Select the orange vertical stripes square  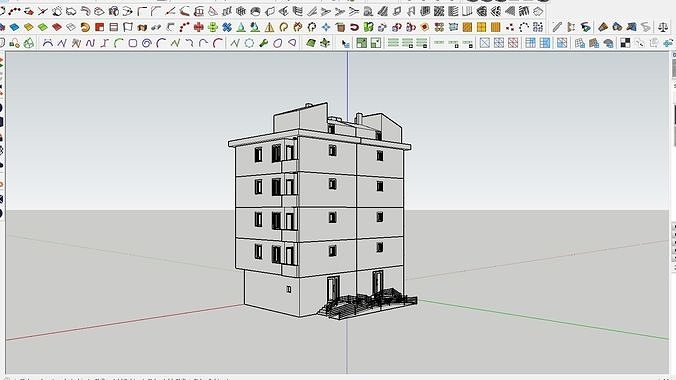495,28
